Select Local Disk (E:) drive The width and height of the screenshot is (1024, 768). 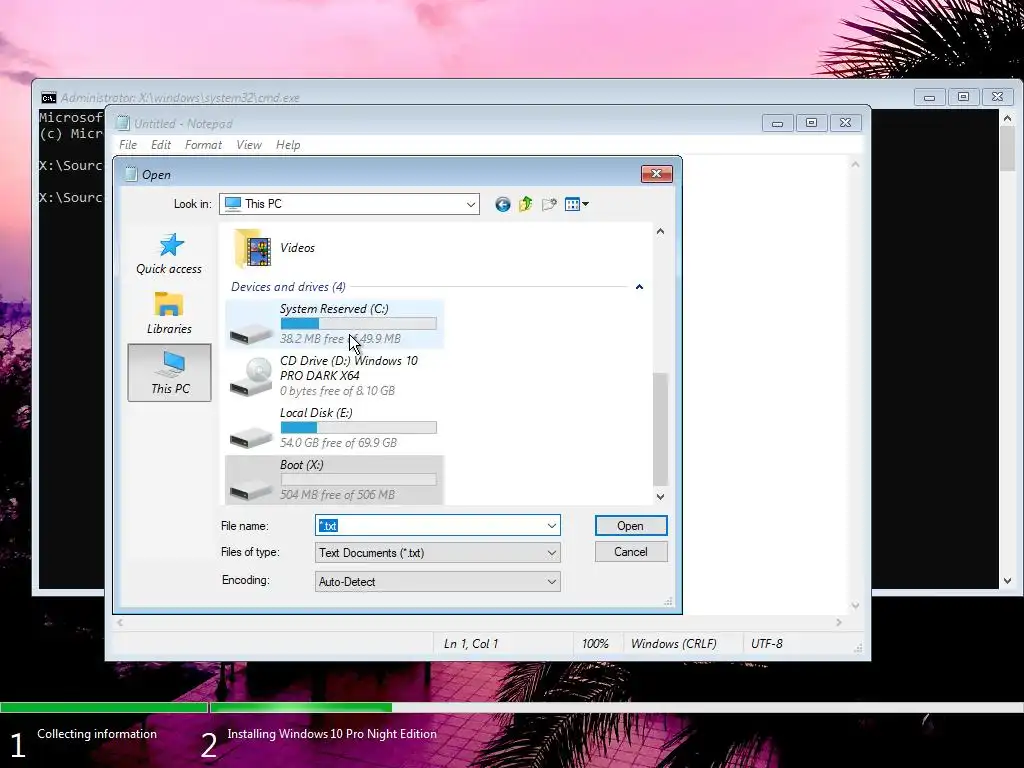334,428
